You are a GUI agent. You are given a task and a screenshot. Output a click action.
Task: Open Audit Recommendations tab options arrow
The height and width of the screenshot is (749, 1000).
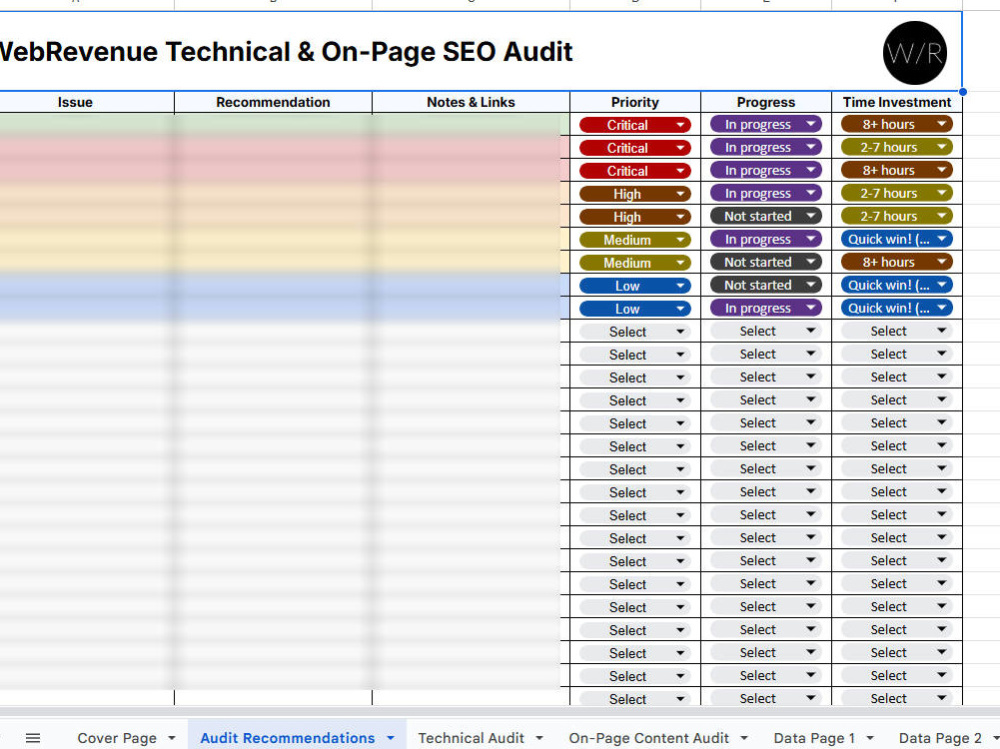pyautogui.click(x=390, y=738)
